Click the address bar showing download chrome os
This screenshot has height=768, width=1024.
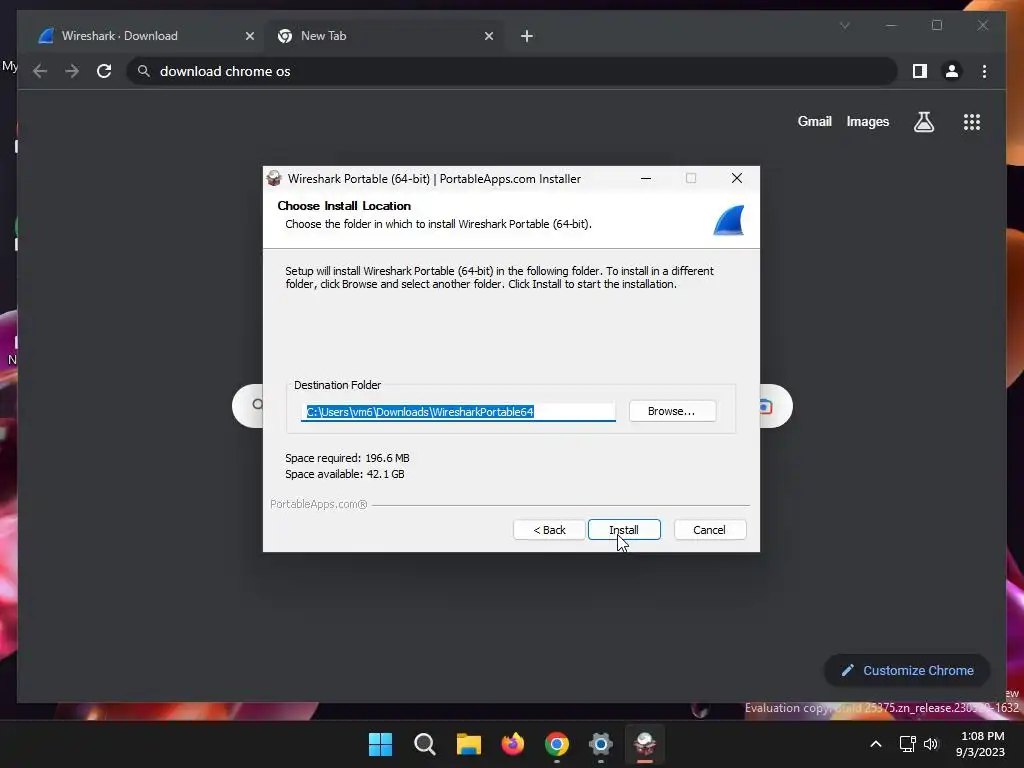(x=511, y=71)
